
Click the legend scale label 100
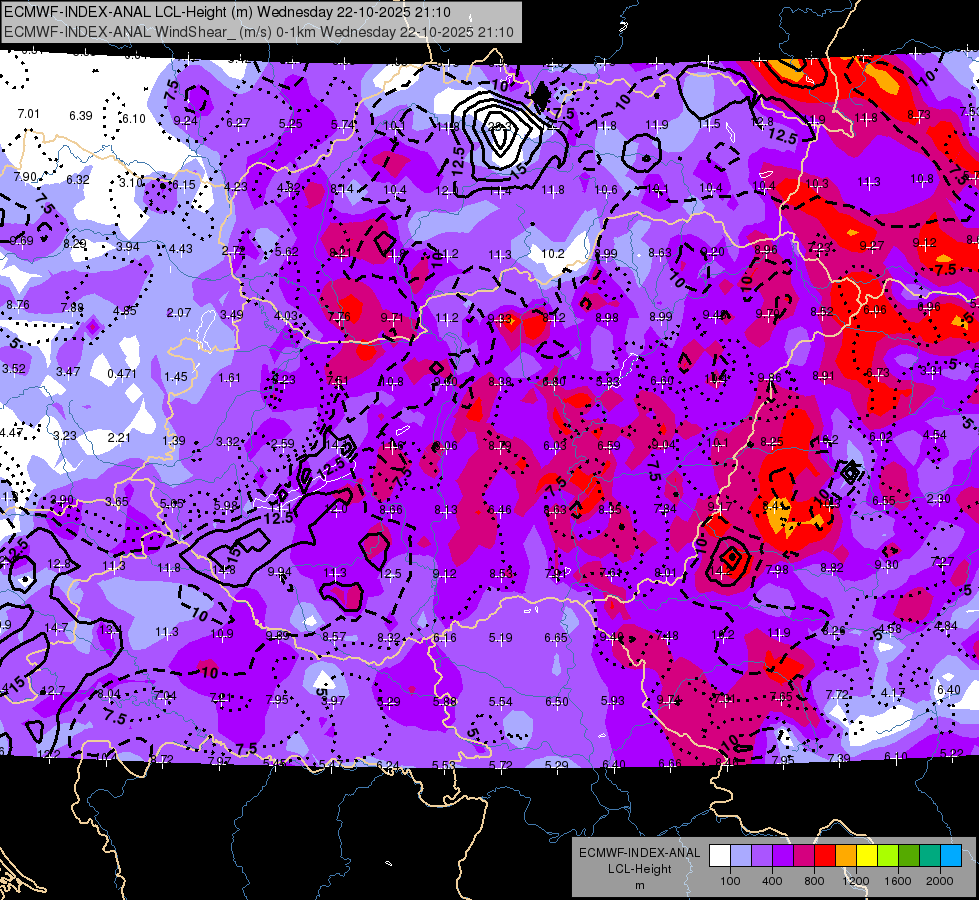pos(730,881)
